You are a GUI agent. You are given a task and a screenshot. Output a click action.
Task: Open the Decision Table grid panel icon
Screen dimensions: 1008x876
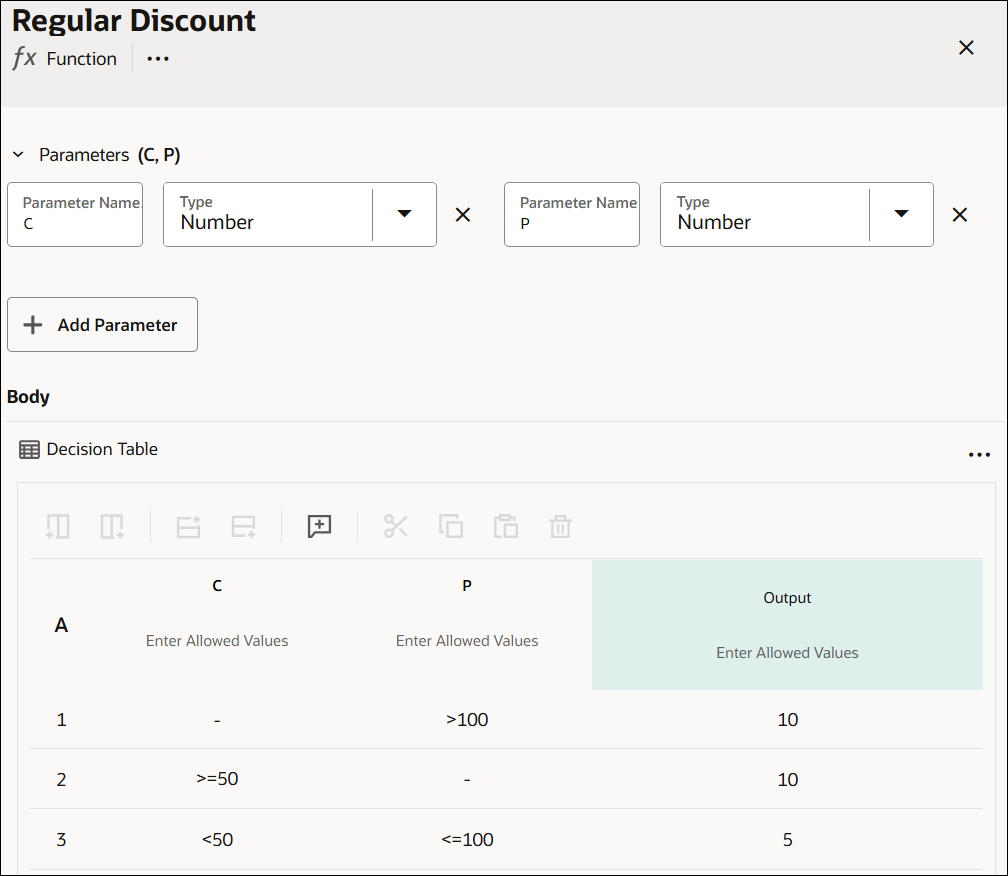coord(29,448)
